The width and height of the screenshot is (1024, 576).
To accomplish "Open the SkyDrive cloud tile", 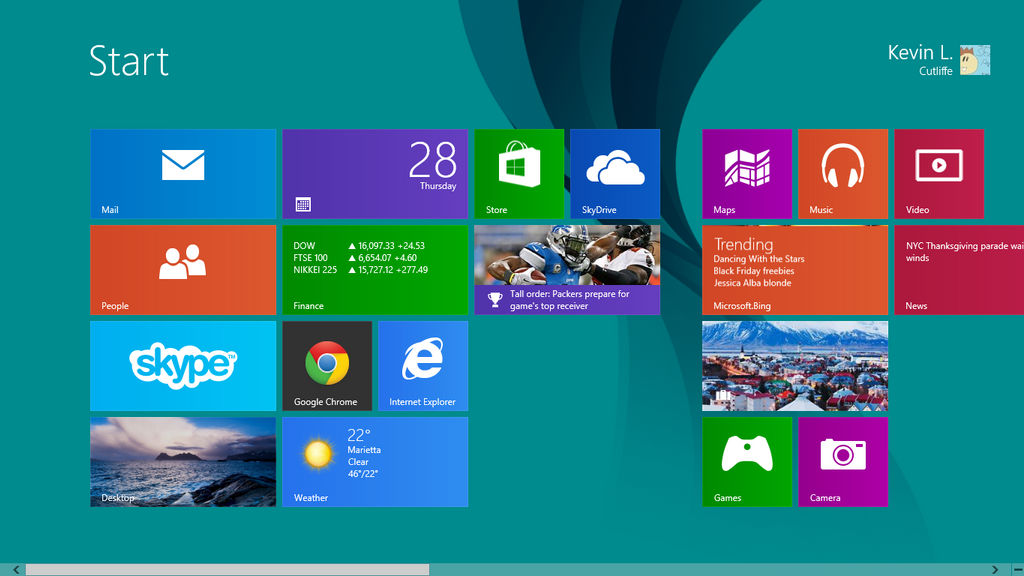I will tap(615, 174).
